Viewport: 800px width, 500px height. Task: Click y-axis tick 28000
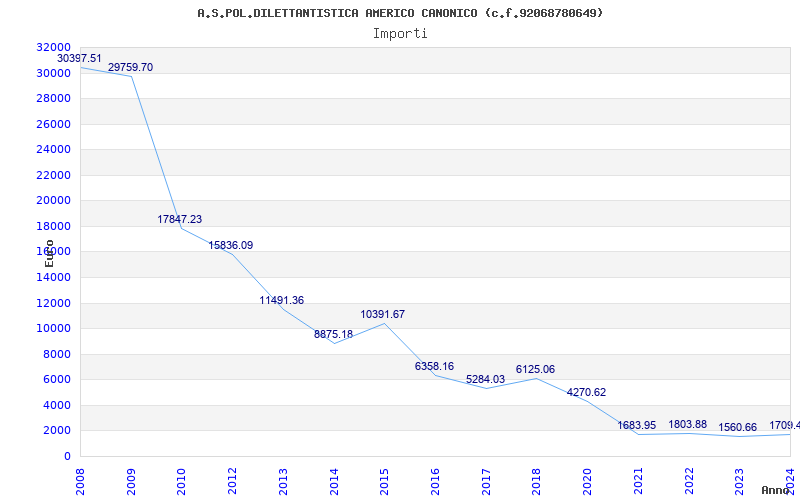54,98
